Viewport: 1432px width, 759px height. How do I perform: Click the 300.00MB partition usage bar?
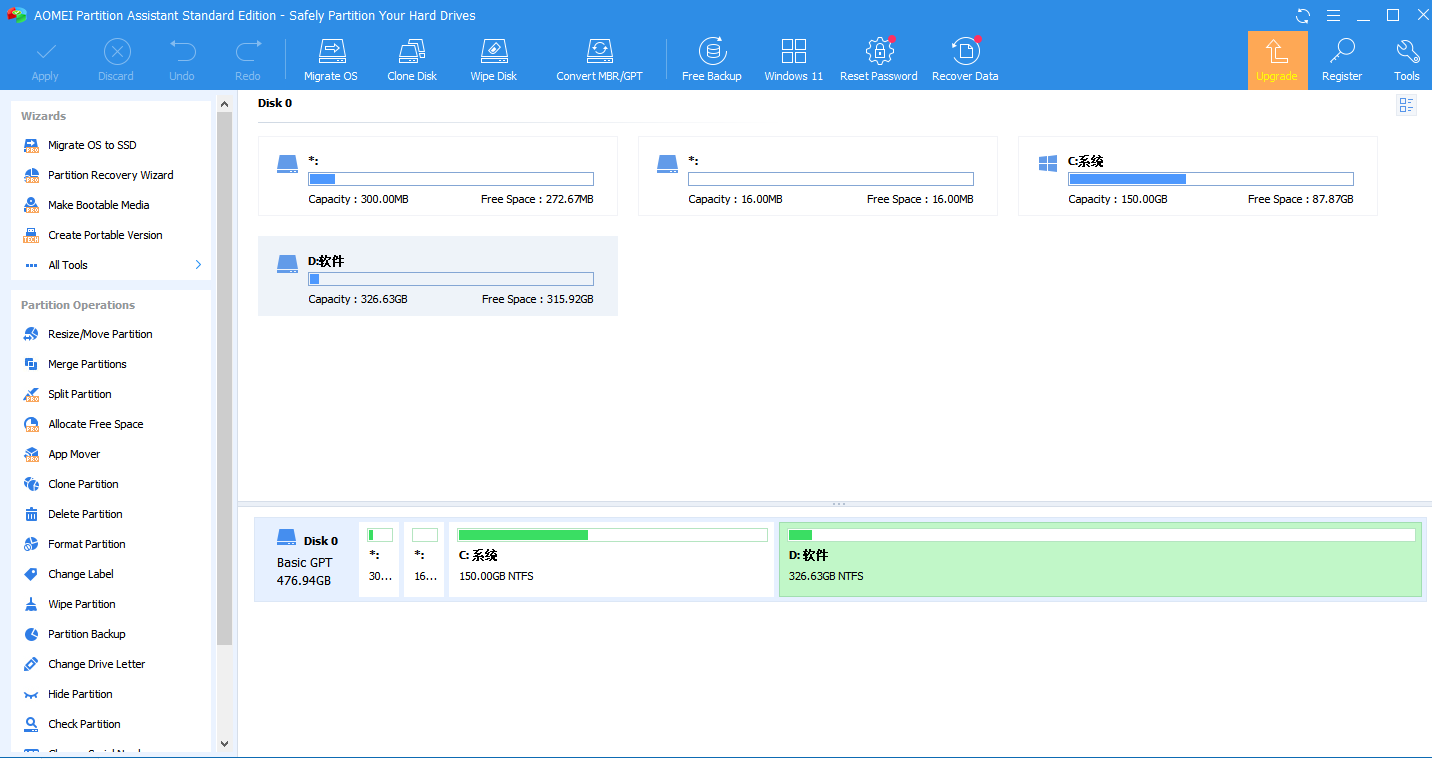tap(451, 179)
